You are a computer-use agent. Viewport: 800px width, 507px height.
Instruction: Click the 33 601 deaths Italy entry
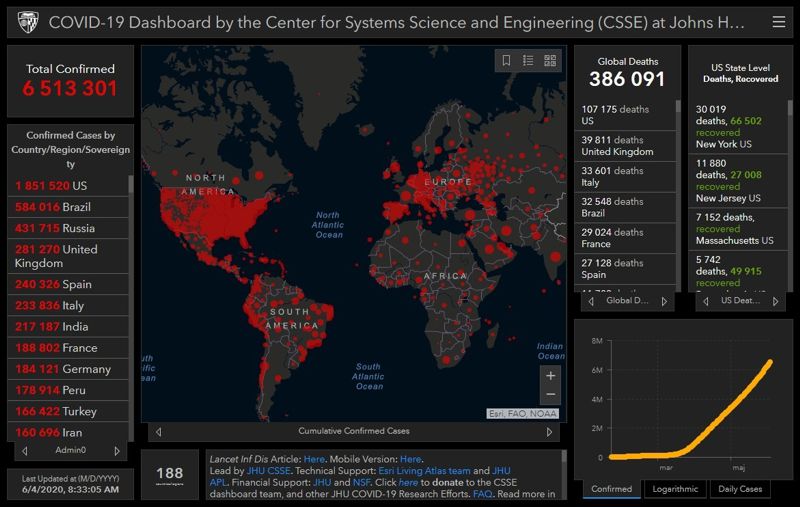[625, 176]
